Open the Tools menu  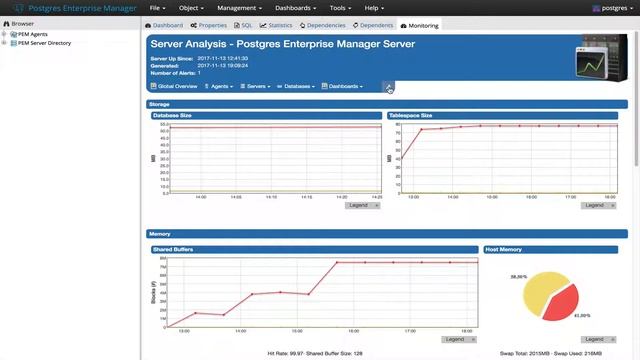340,8
